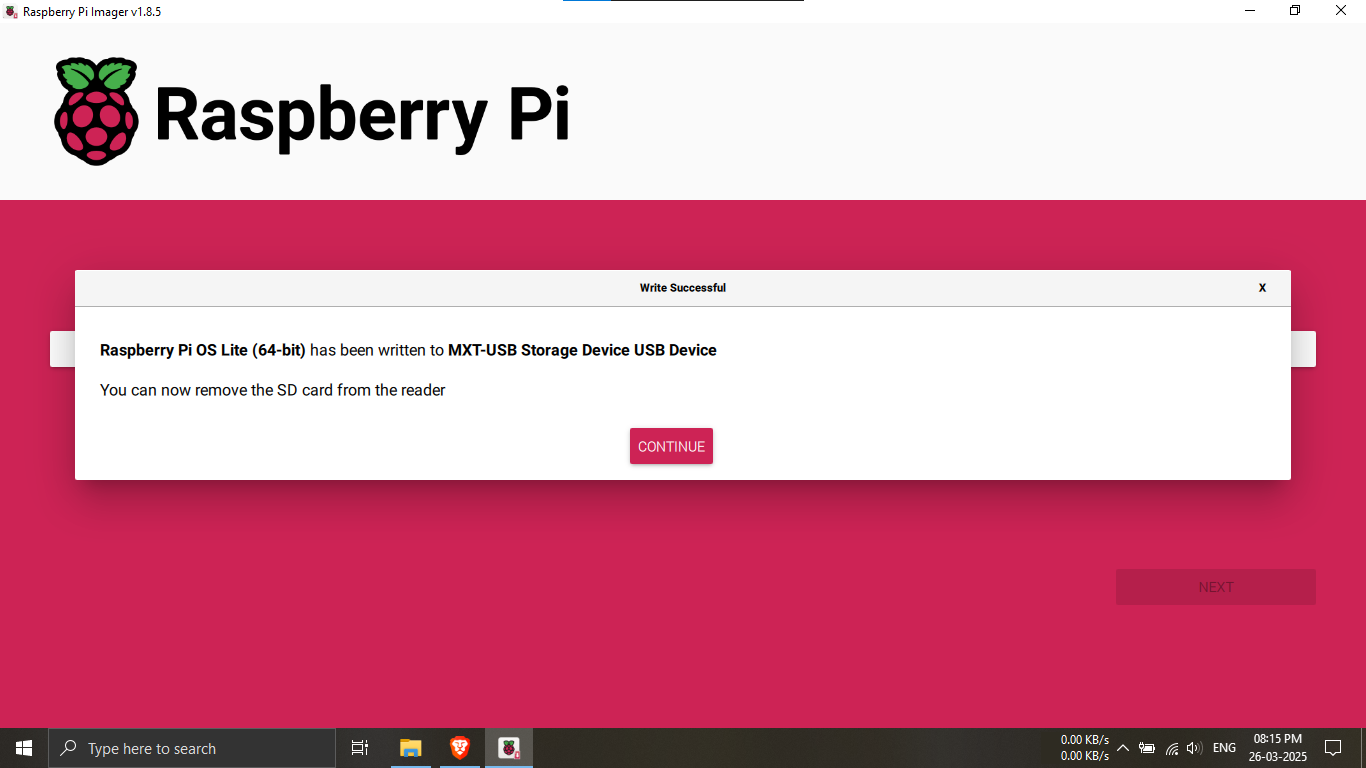Open the clock and calendar flyout
The image size is (1366, 768).
[1277, 748]
